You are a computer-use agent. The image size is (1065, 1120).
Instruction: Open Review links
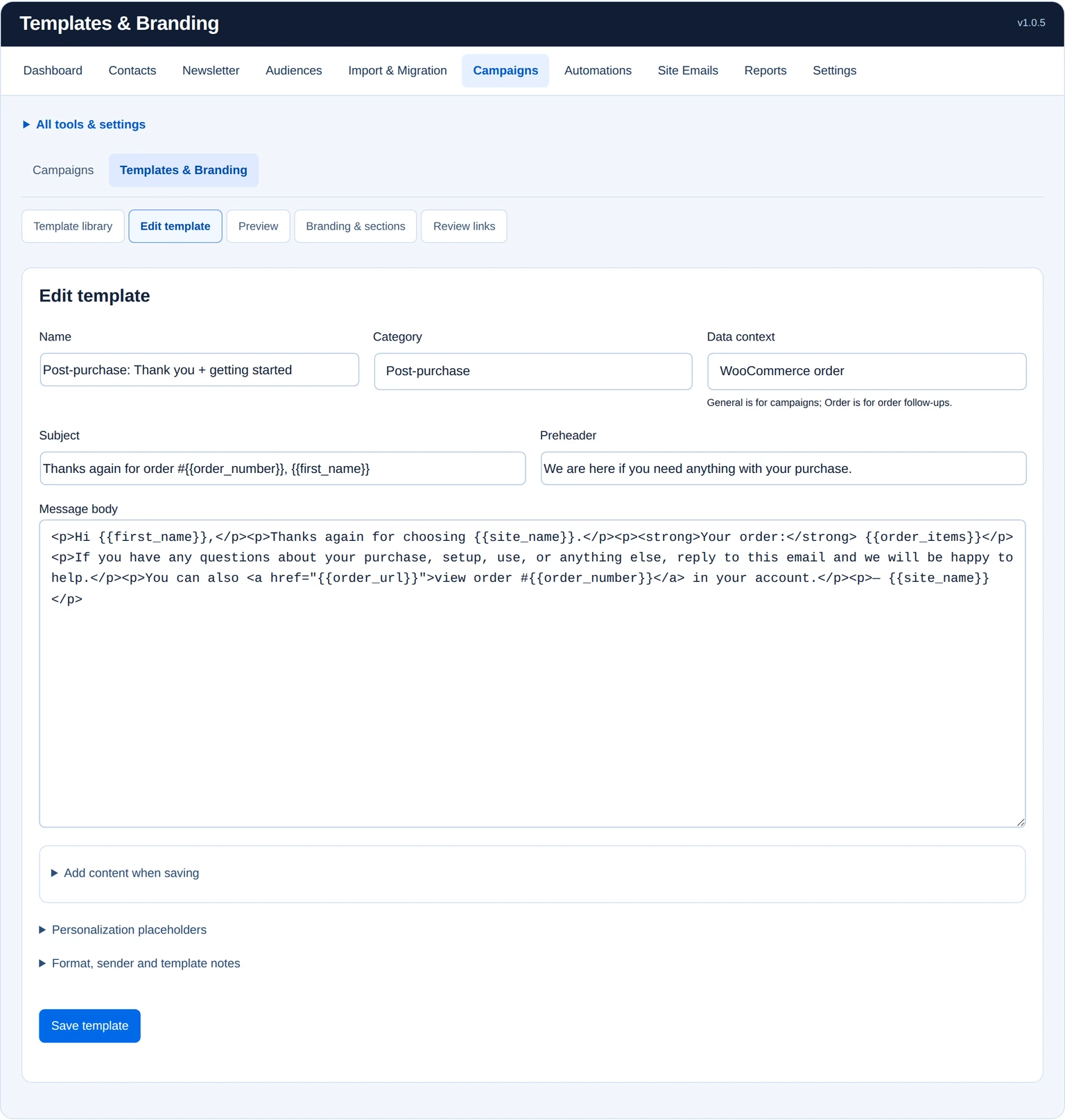tap(464, 226)
